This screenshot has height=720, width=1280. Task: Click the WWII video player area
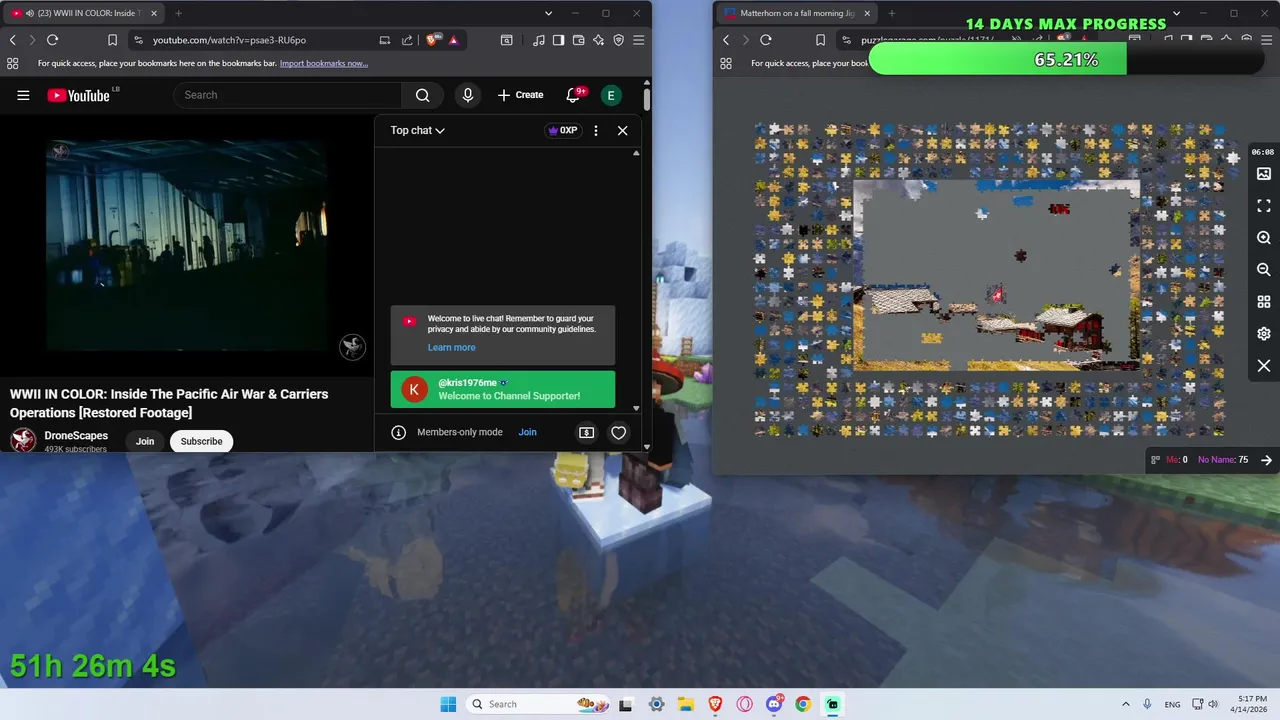coord(186,246)
